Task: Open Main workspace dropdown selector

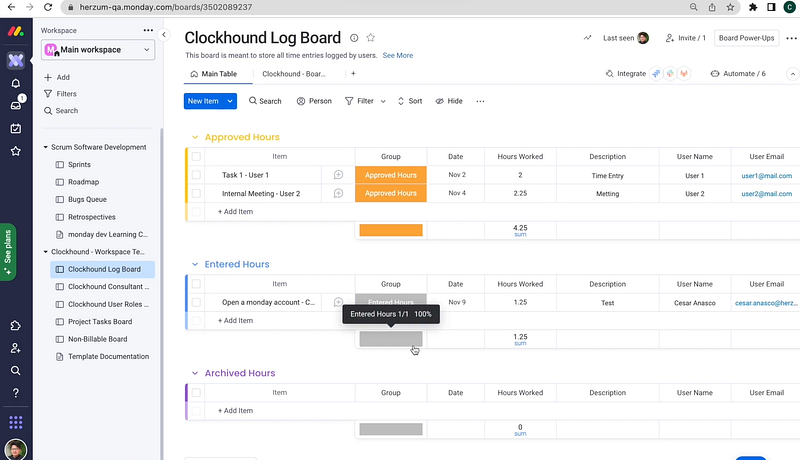Action: pos(98,50)
